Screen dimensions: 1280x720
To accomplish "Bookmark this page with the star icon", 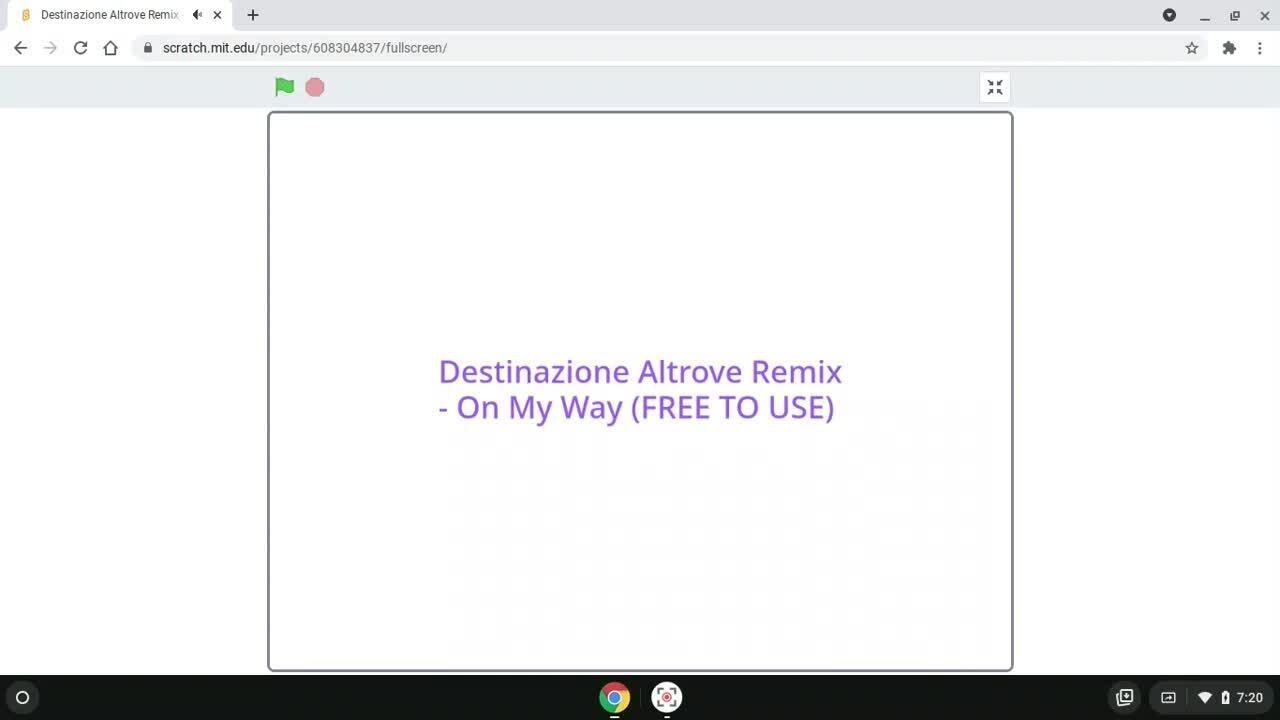I will (x=1191, y=48).
